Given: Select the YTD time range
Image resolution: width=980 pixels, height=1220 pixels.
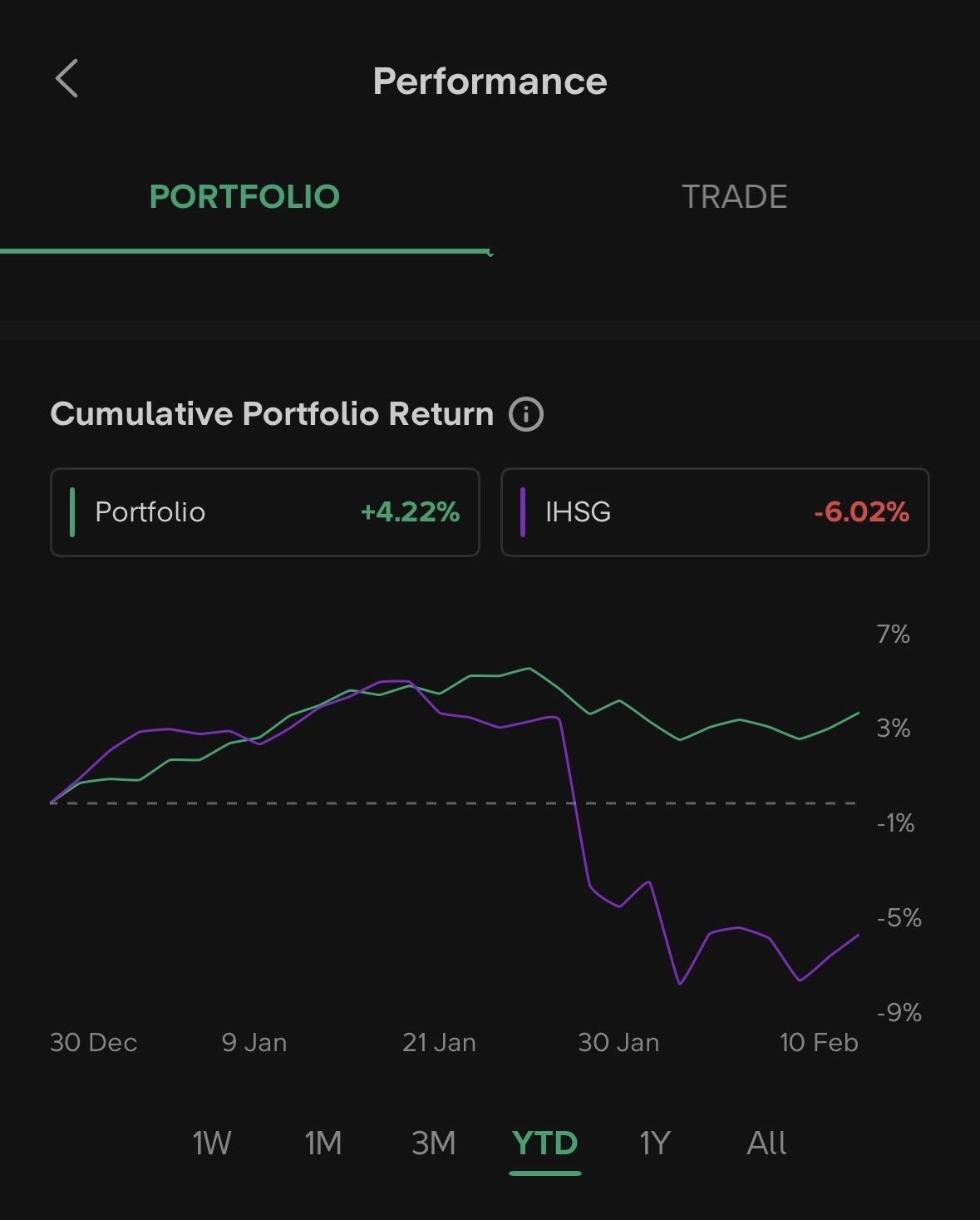Looking at the screenshot, I should point(544,1143).
